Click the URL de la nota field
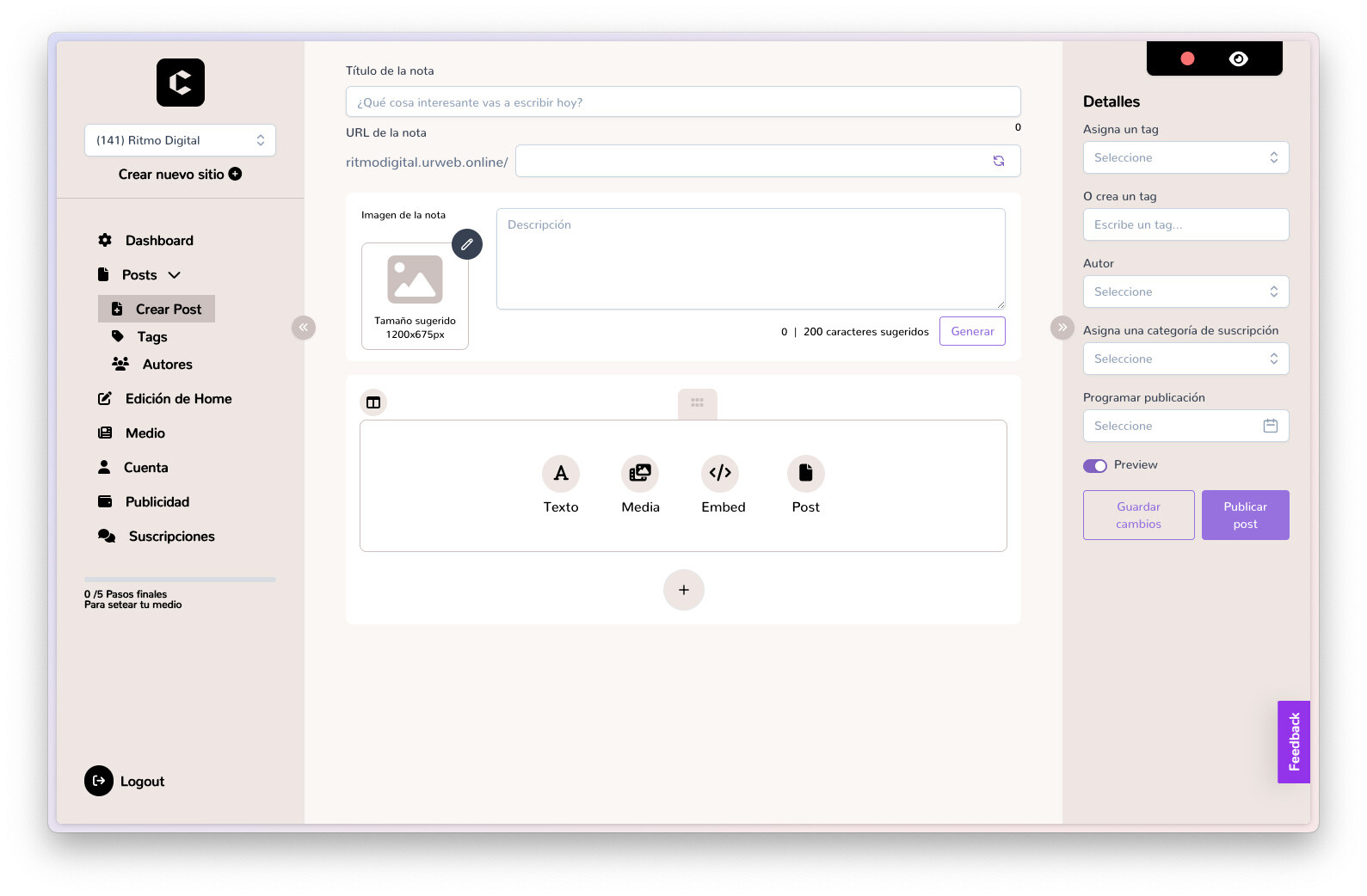 767,161
